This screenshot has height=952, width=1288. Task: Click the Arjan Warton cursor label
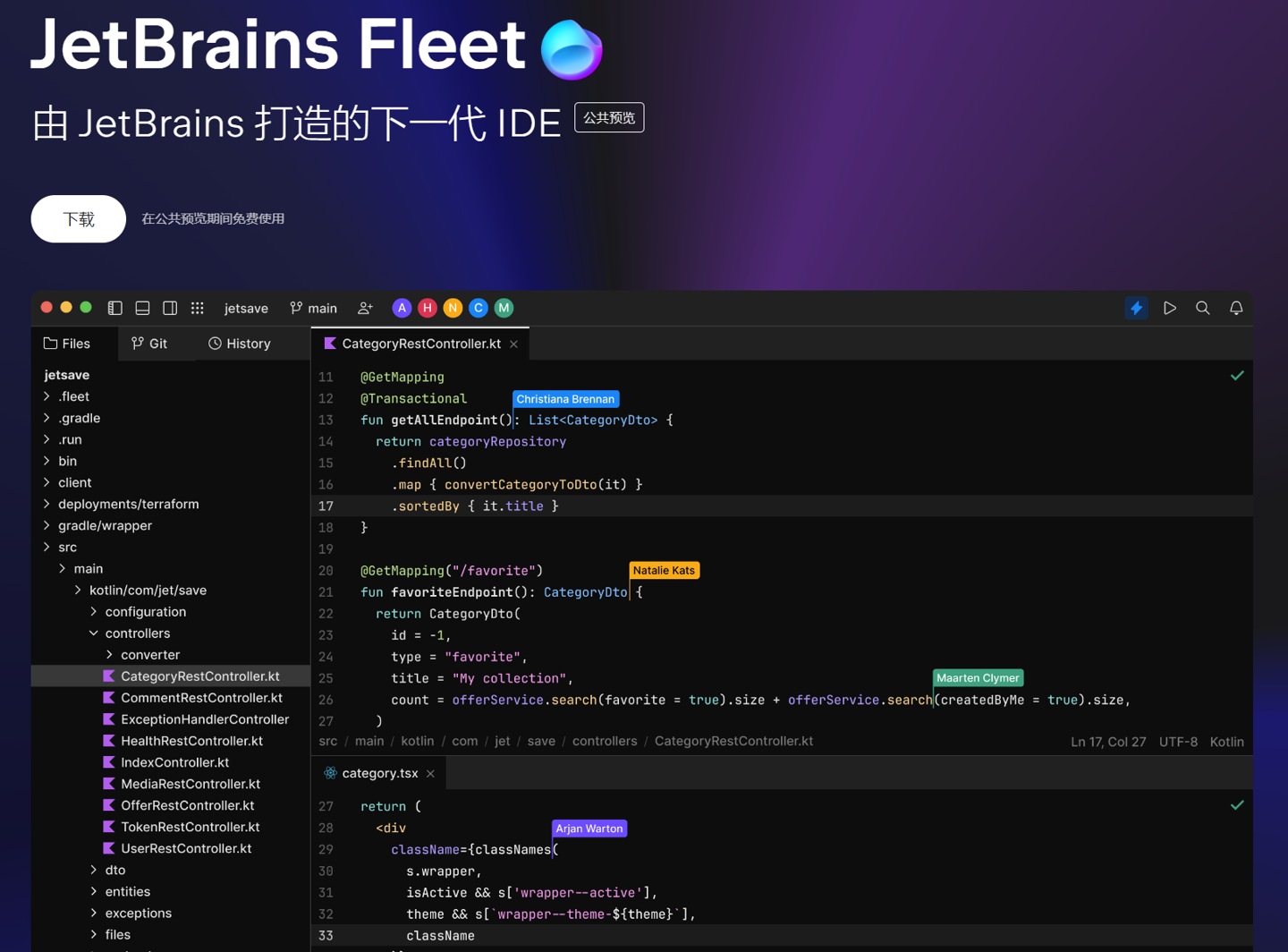point(589,829)
